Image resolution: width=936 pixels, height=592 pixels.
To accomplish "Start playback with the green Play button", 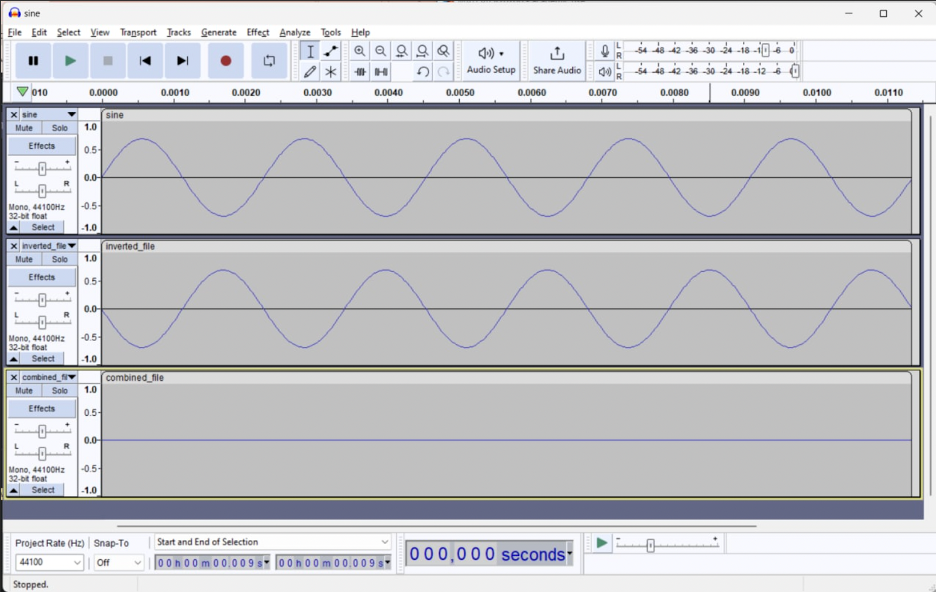I will (x=70, y=60).
